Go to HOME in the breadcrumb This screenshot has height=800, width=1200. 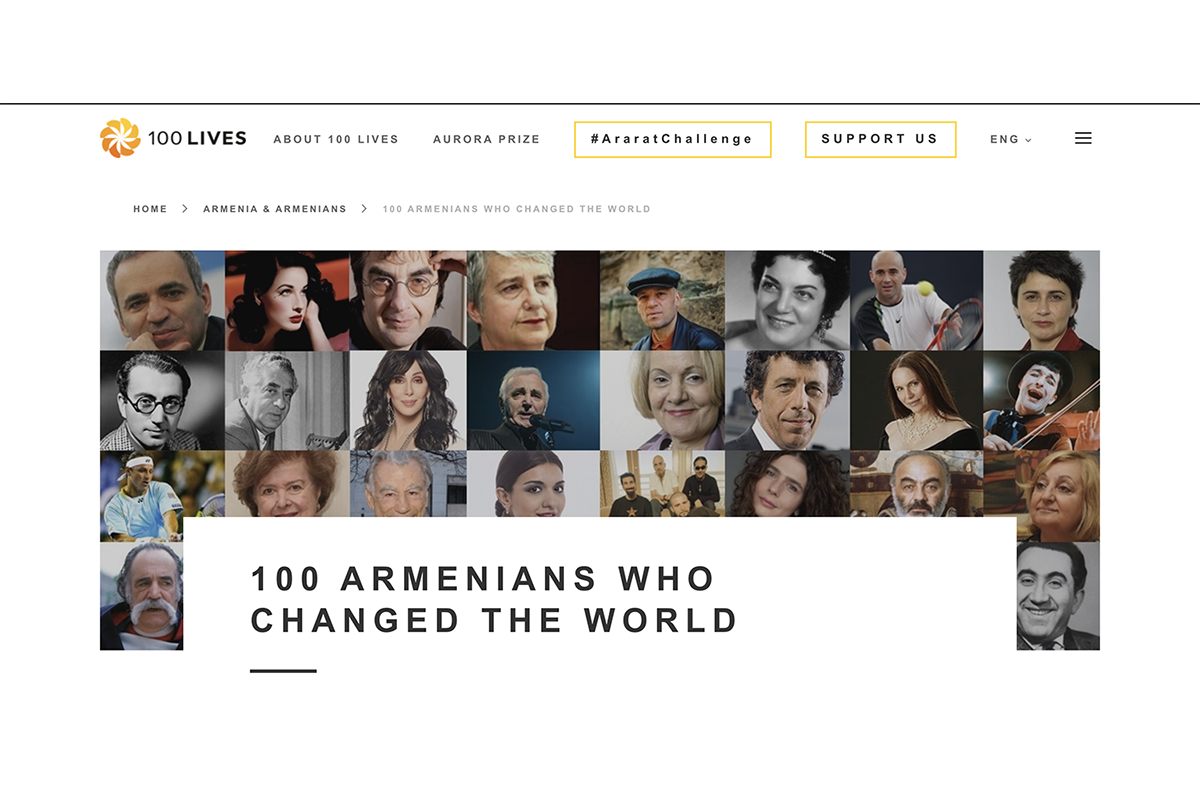coord(150,209)
